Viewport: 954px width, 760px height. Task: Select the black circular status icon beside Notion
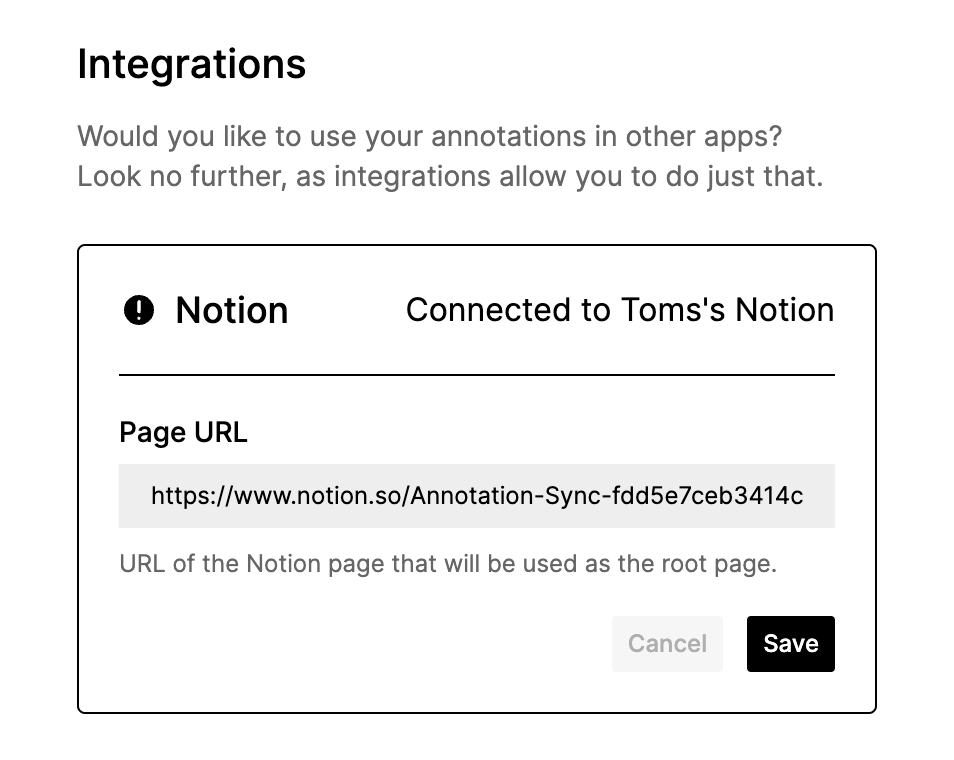pos(140,311)
